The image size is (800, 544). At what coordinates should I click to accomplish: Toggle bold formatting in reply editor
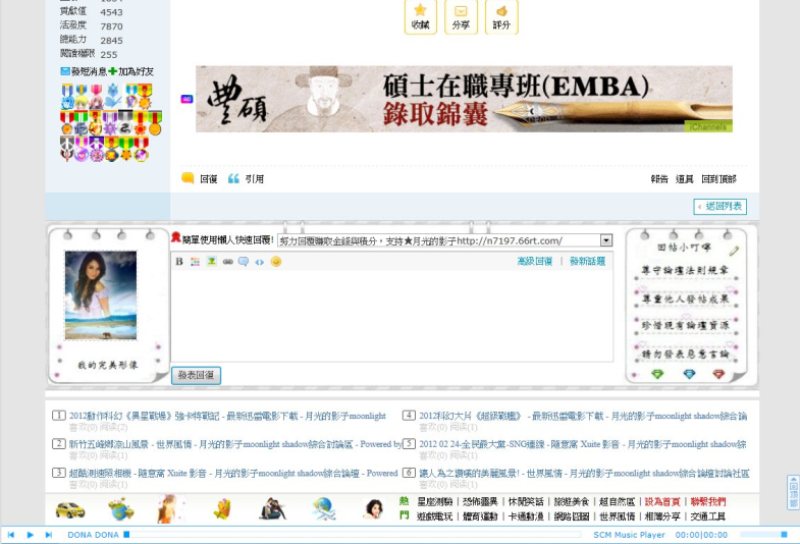pyautogui.click(x=180, y=261)
